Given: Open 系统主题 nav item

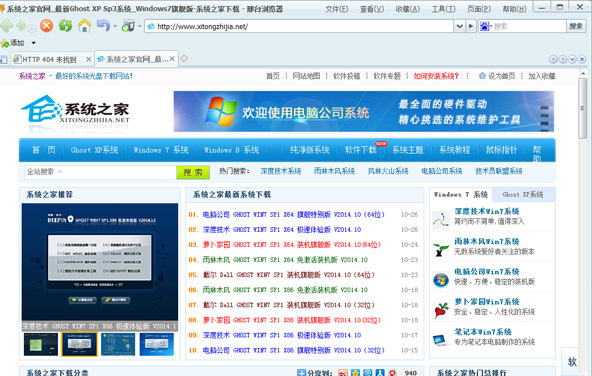Looking at the screenshot, I should 407,150.
